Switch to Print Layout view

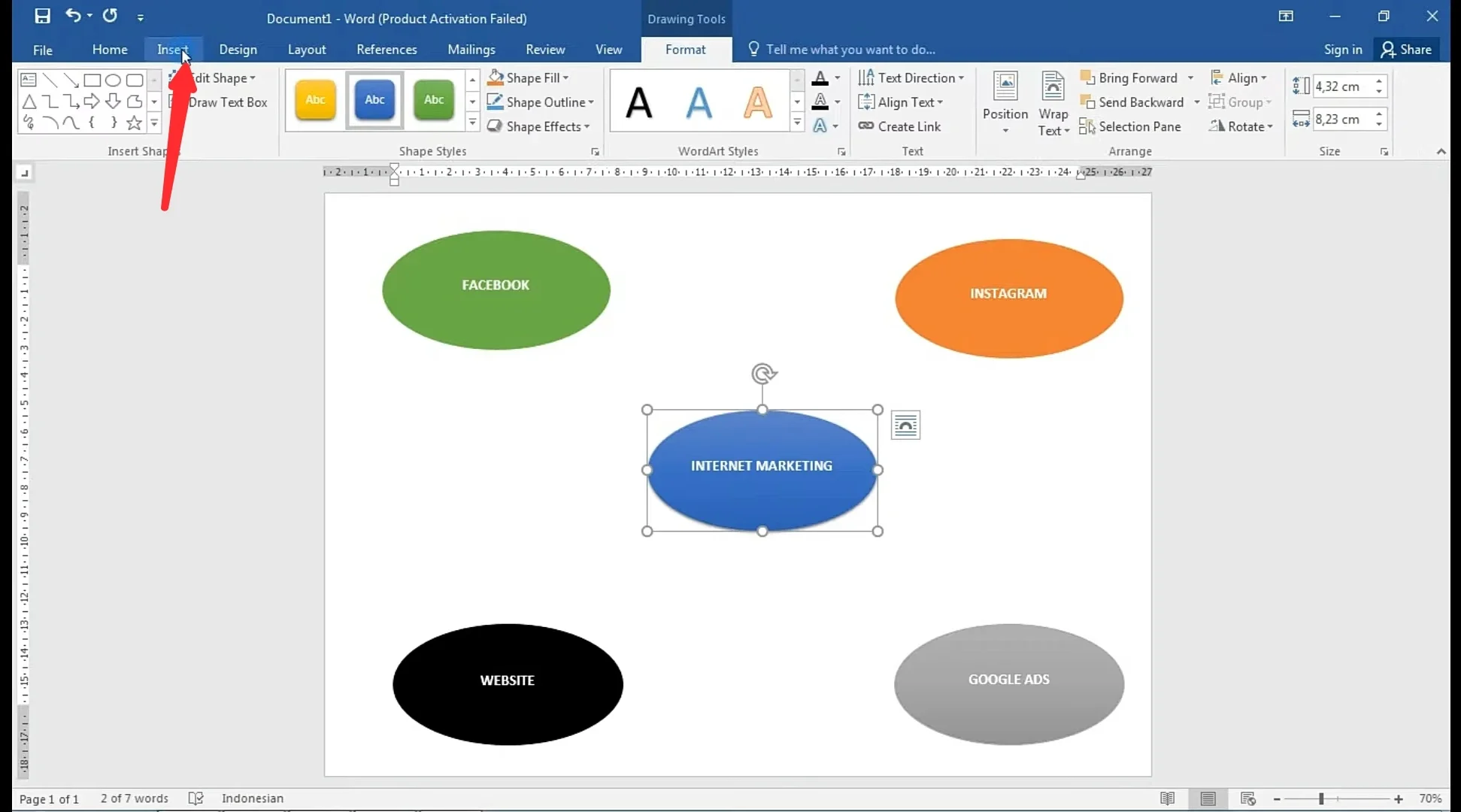click(x=1208, y=798)
